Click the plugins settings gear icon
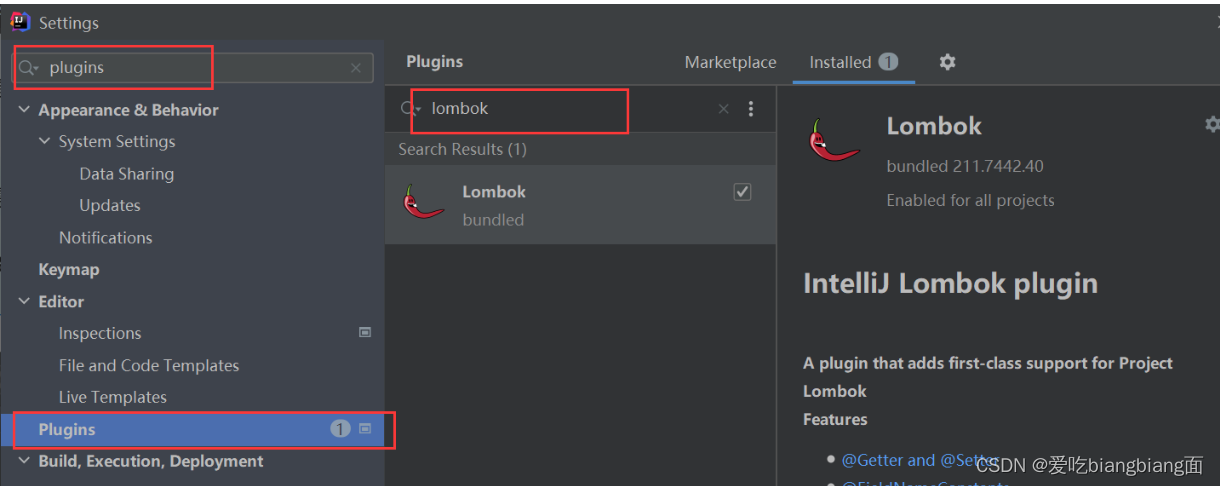 (947, 62)
